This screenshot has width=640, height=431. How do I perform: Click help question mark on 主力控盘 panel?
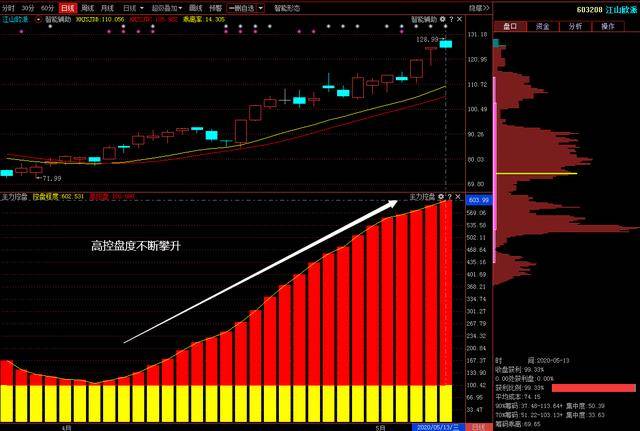tap(450, 198)
